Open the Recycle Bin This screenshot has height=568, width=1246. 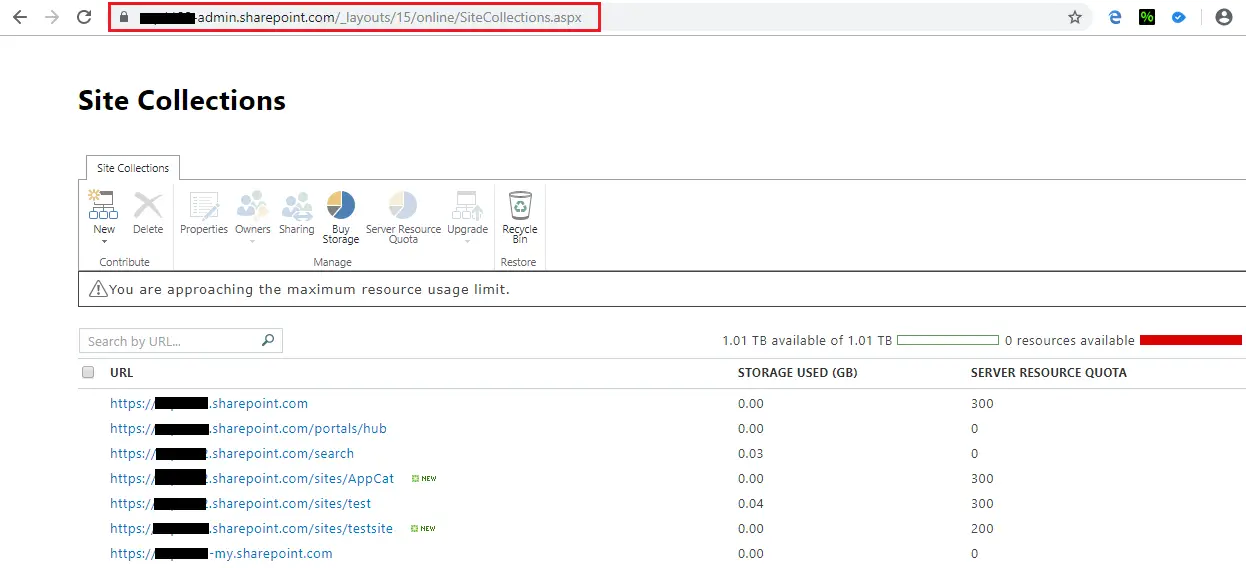point(520,218)
